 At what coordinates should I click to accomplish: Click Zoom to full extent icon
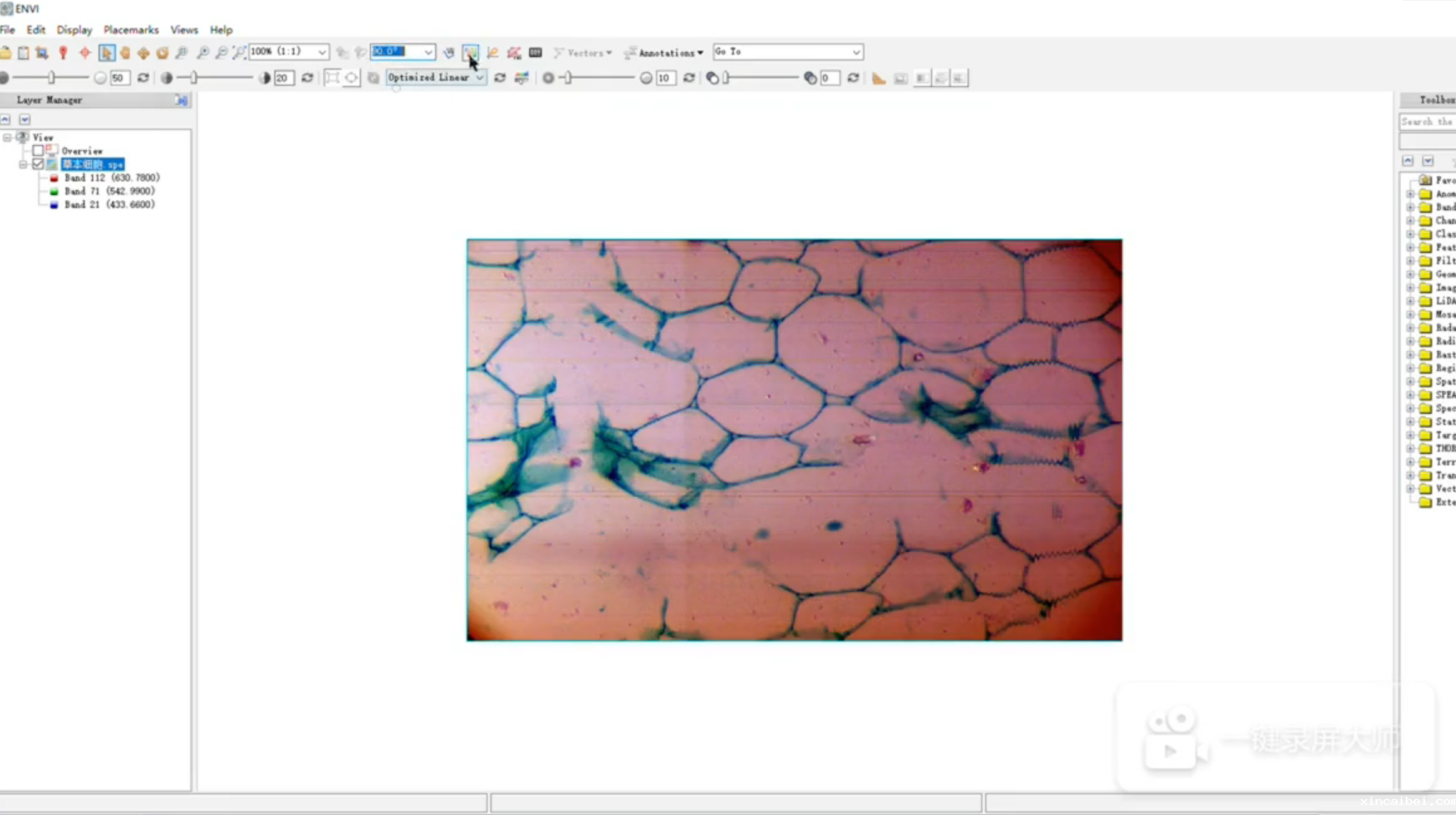tap(239, 53)
